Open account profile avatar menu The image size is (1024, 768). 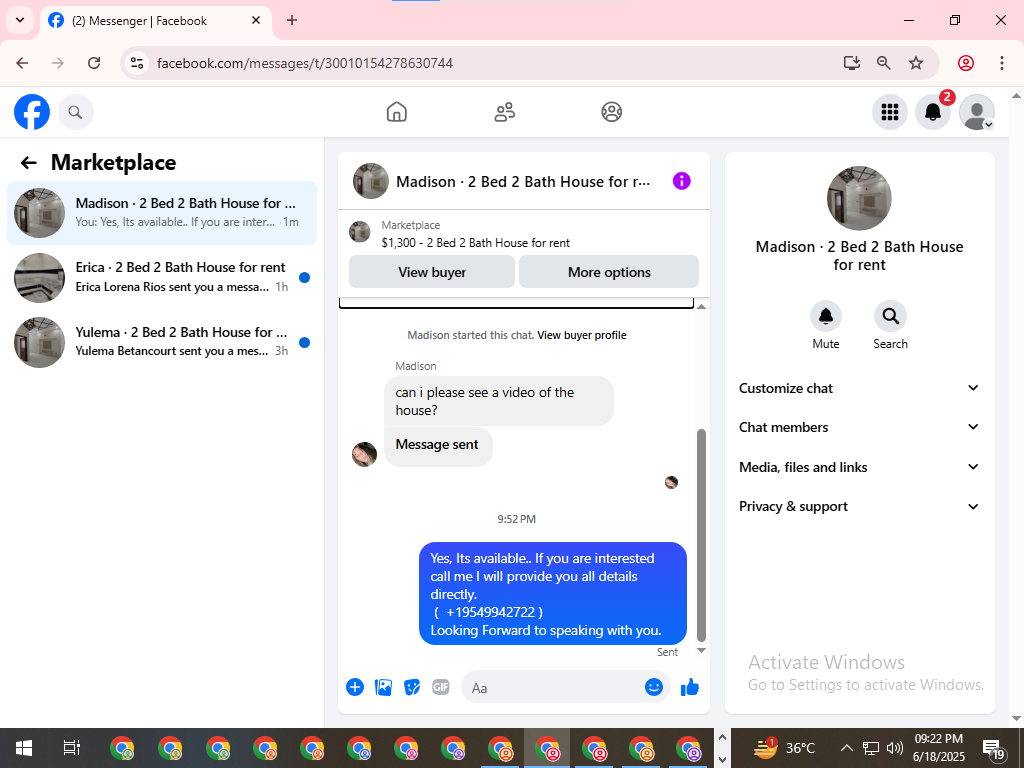(976, 112)
